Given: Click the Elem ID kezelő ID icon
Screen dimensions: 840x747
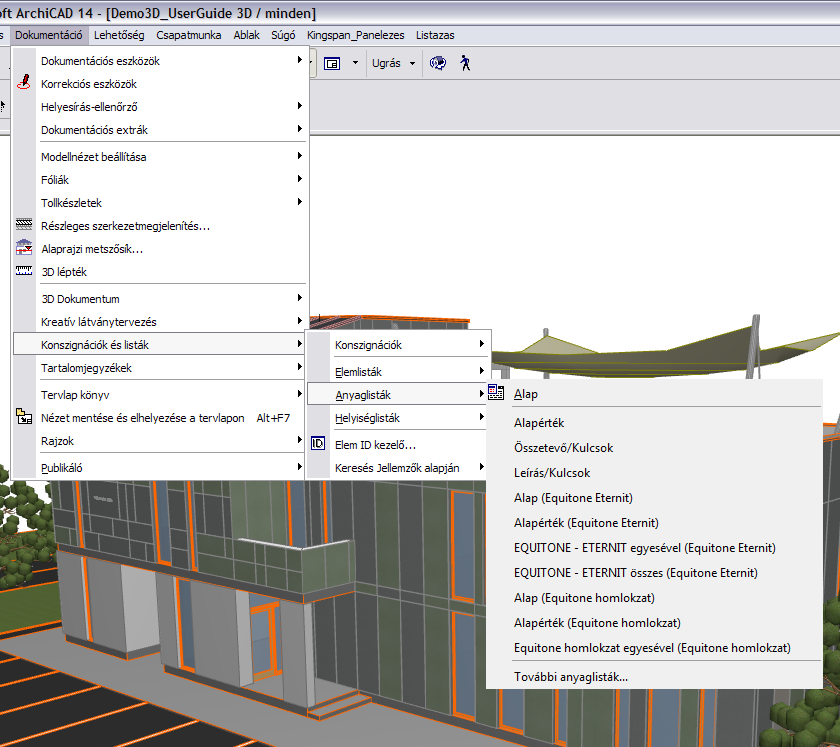Looking at the screenshot, I should pyautogui.click(x=318, y=443).
